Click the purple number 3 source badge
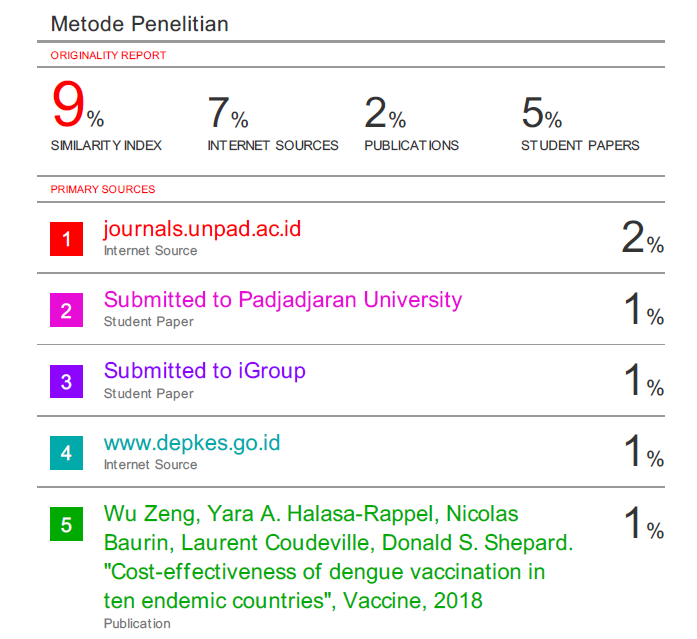The width and height of the screenshot is (697, 639). tap(66, 382)
